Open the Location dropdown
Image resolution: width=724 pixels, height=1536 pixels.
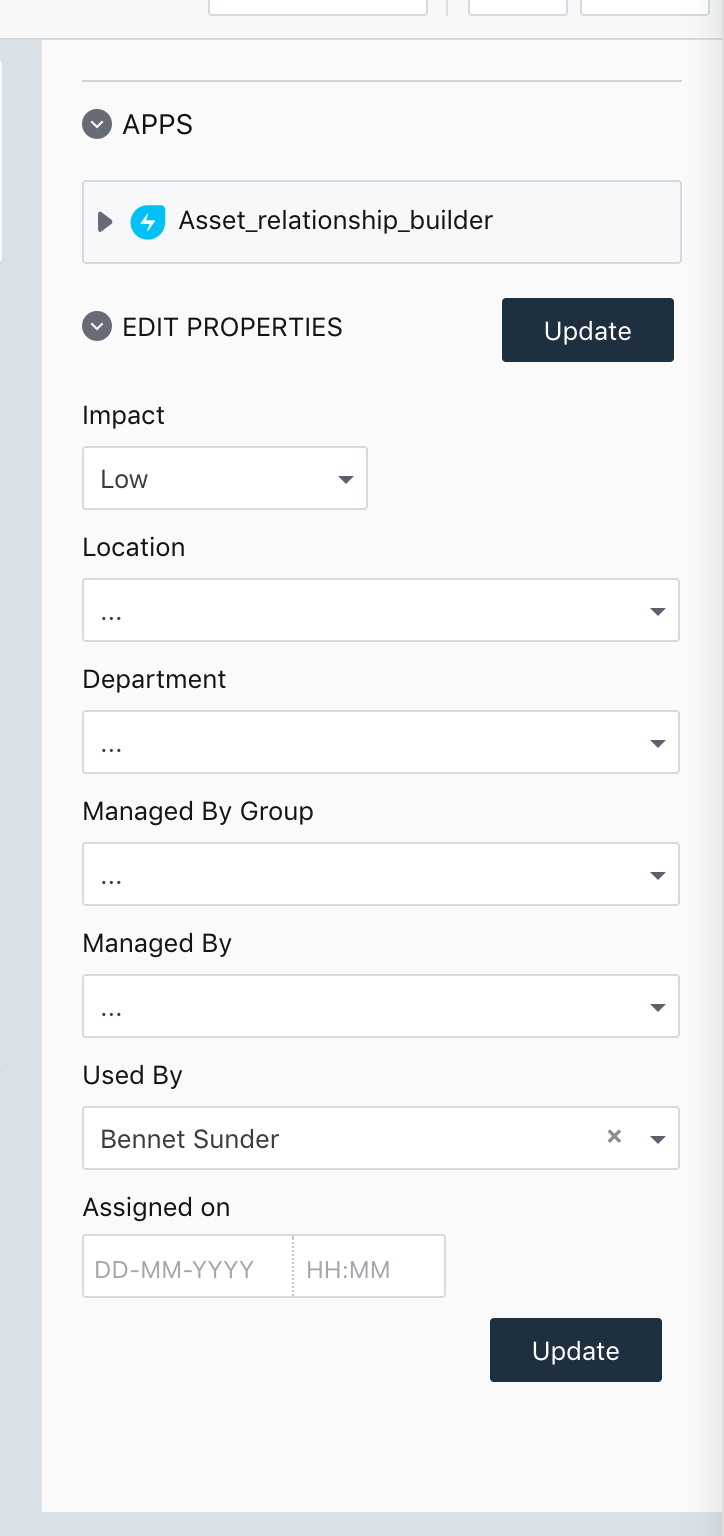tap(380, 610)
